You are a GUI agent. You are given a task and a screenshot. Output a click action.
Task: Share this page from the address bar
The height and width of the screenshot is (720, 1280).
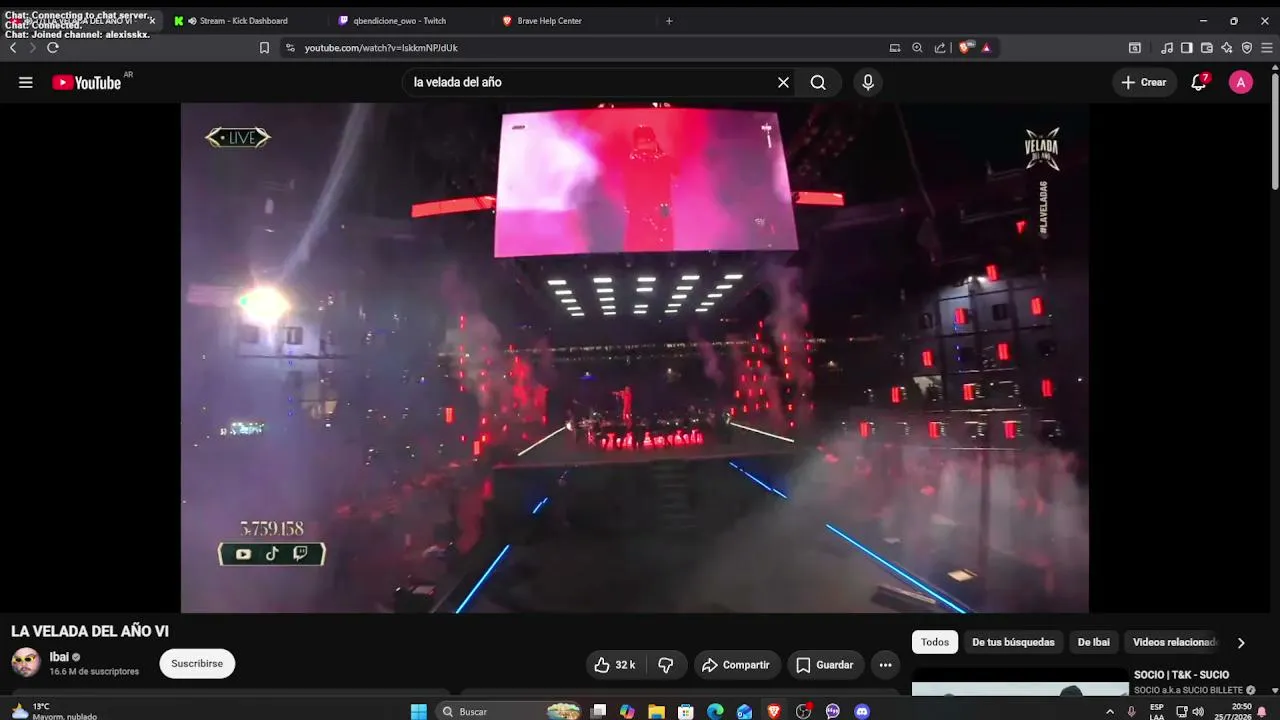pyautogui.click(x=940, y=47)
